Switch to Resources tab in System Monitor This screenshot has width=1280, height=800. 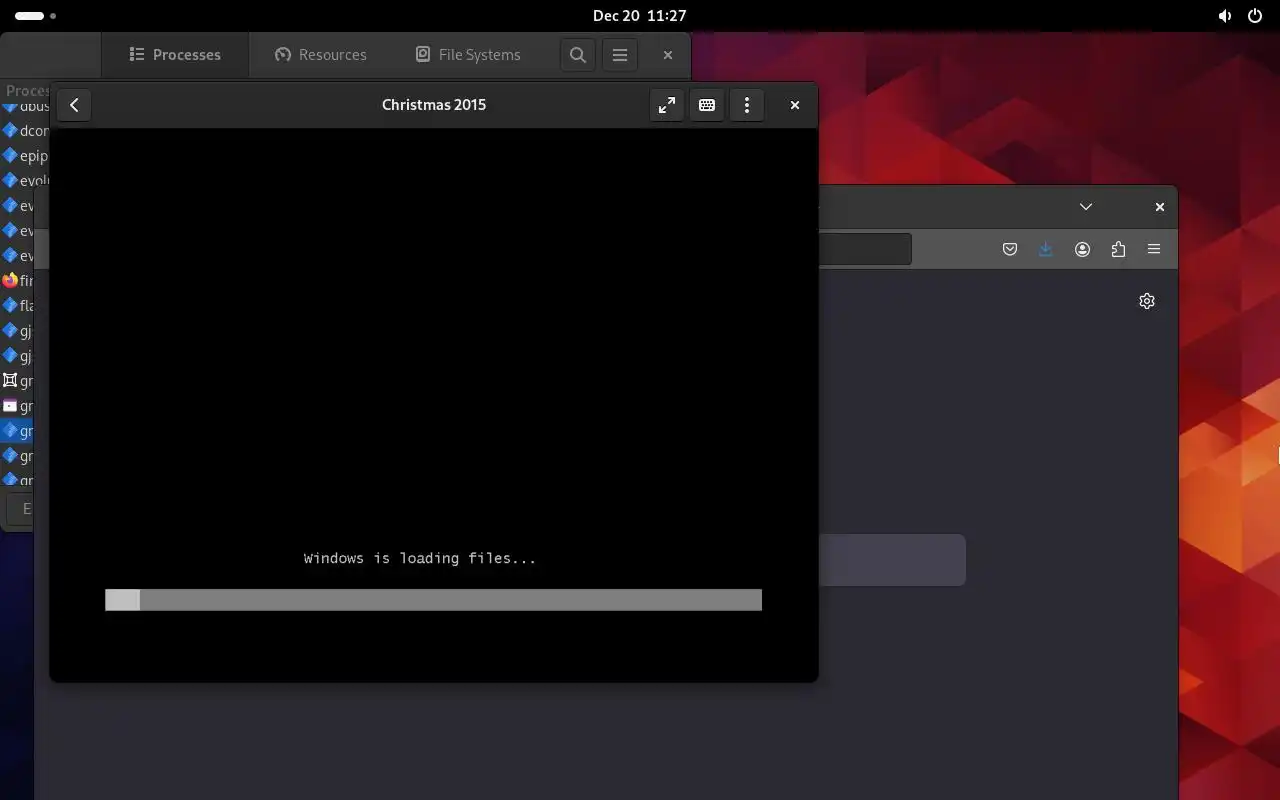[x=321, y=55]
